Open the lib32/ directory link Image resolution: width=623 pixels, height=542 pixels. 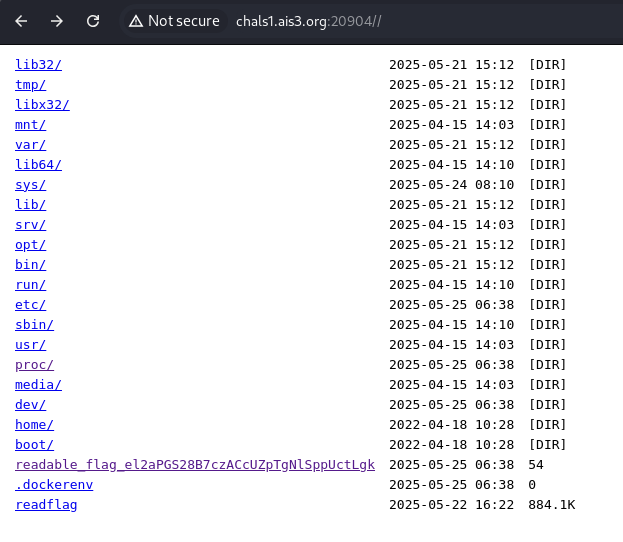tap(38, 65)
